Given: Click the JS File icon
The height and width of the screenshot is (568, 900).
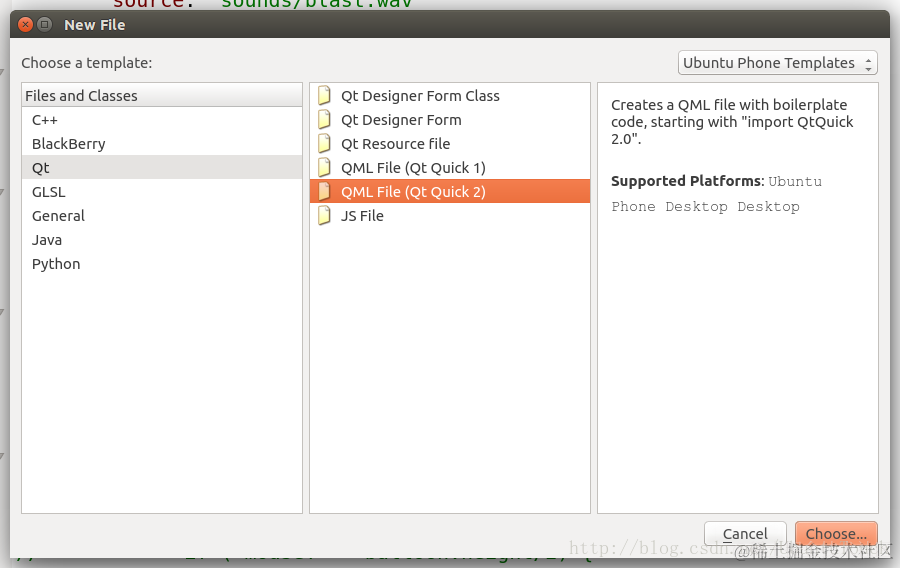Looking at the screenshot, I should click(x=324, y=216).
